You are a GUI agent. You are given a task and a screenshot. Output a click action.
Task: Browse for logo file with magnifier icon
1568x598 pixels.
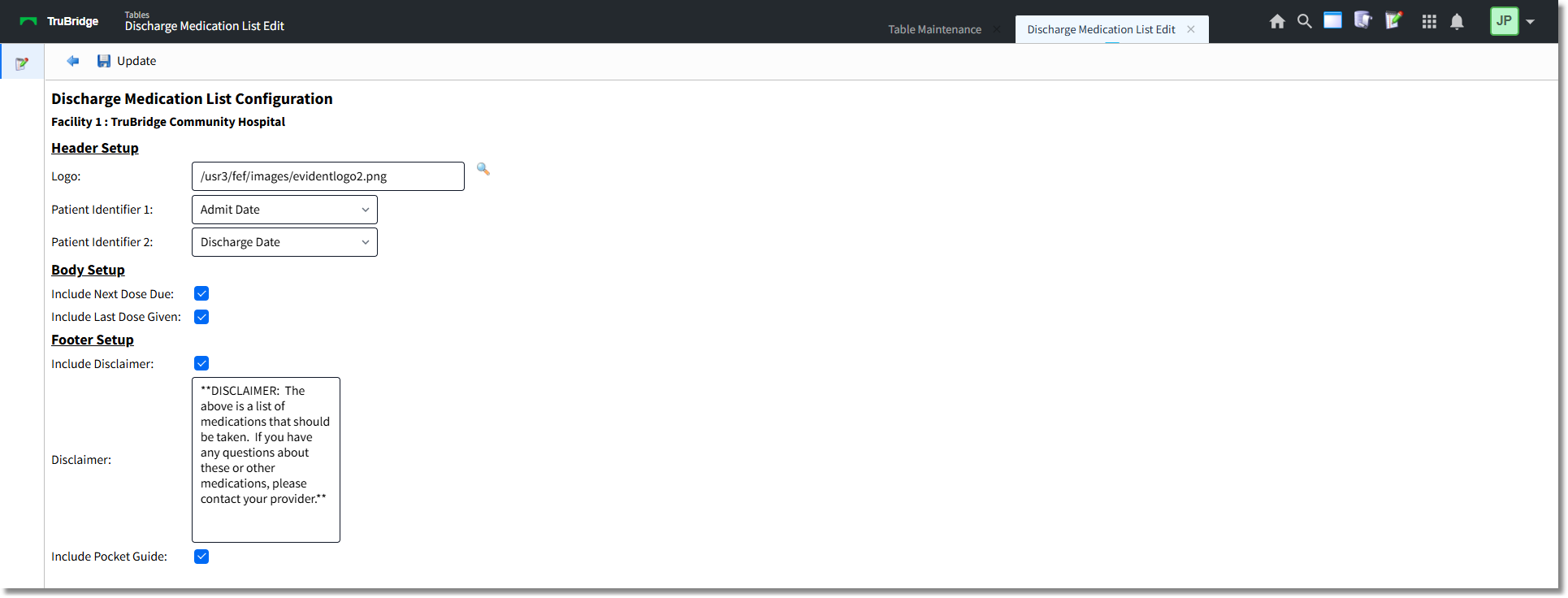tap(483, 169)
